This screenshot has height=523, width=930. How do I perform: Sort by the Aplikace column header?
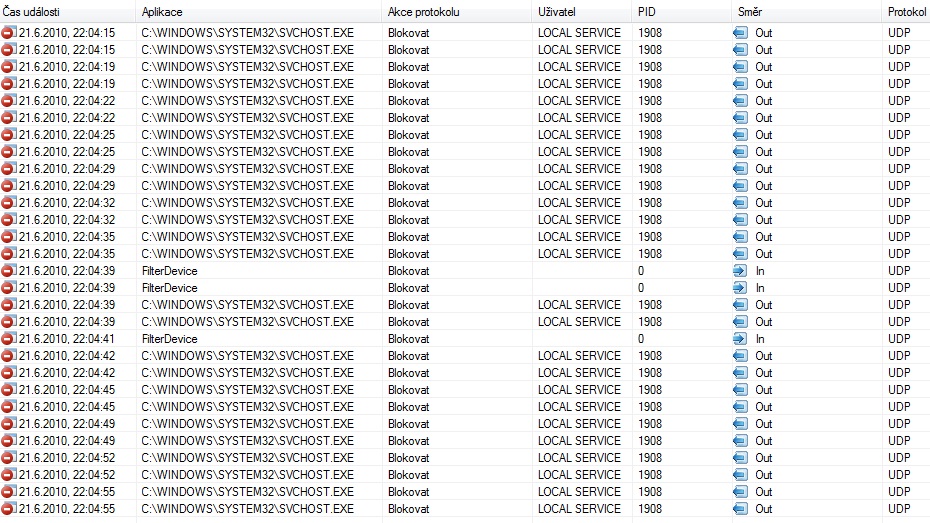tap(163, 11)
